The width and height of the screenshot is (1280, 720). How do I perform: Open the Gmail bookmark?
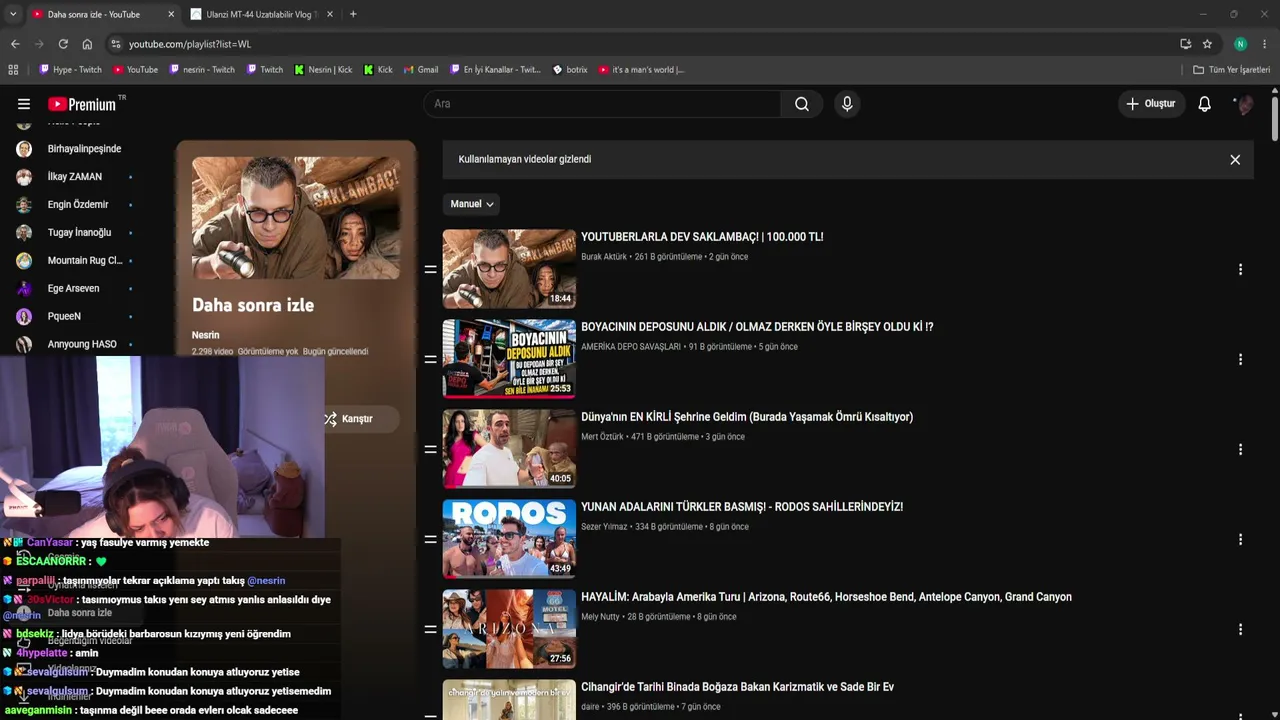[421, 70]
